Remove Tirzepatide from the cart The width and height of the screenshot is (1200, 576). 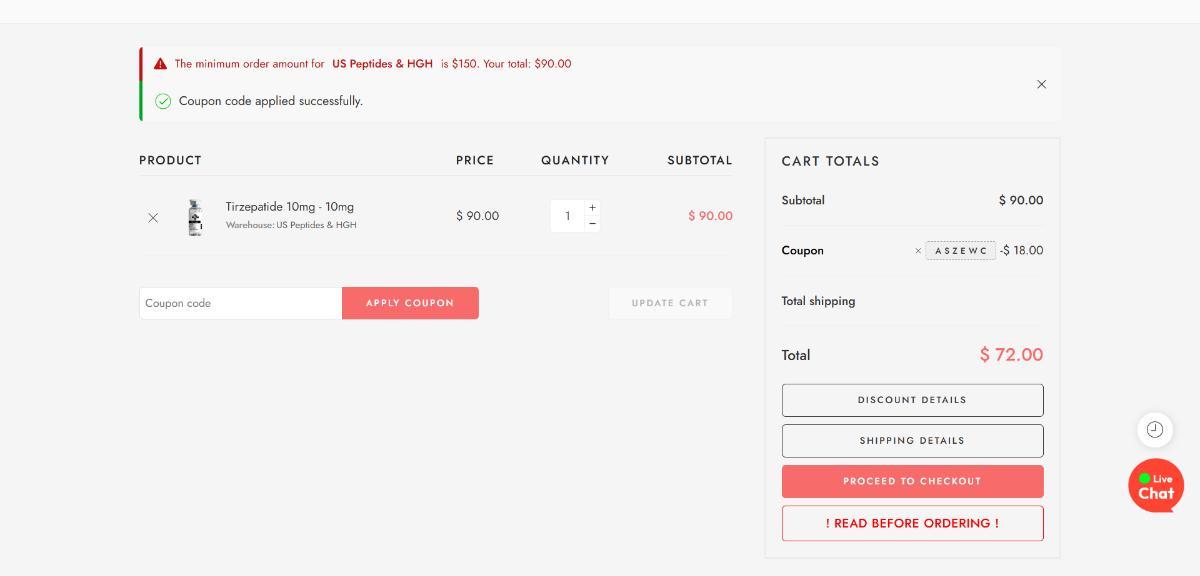point(153,217)
